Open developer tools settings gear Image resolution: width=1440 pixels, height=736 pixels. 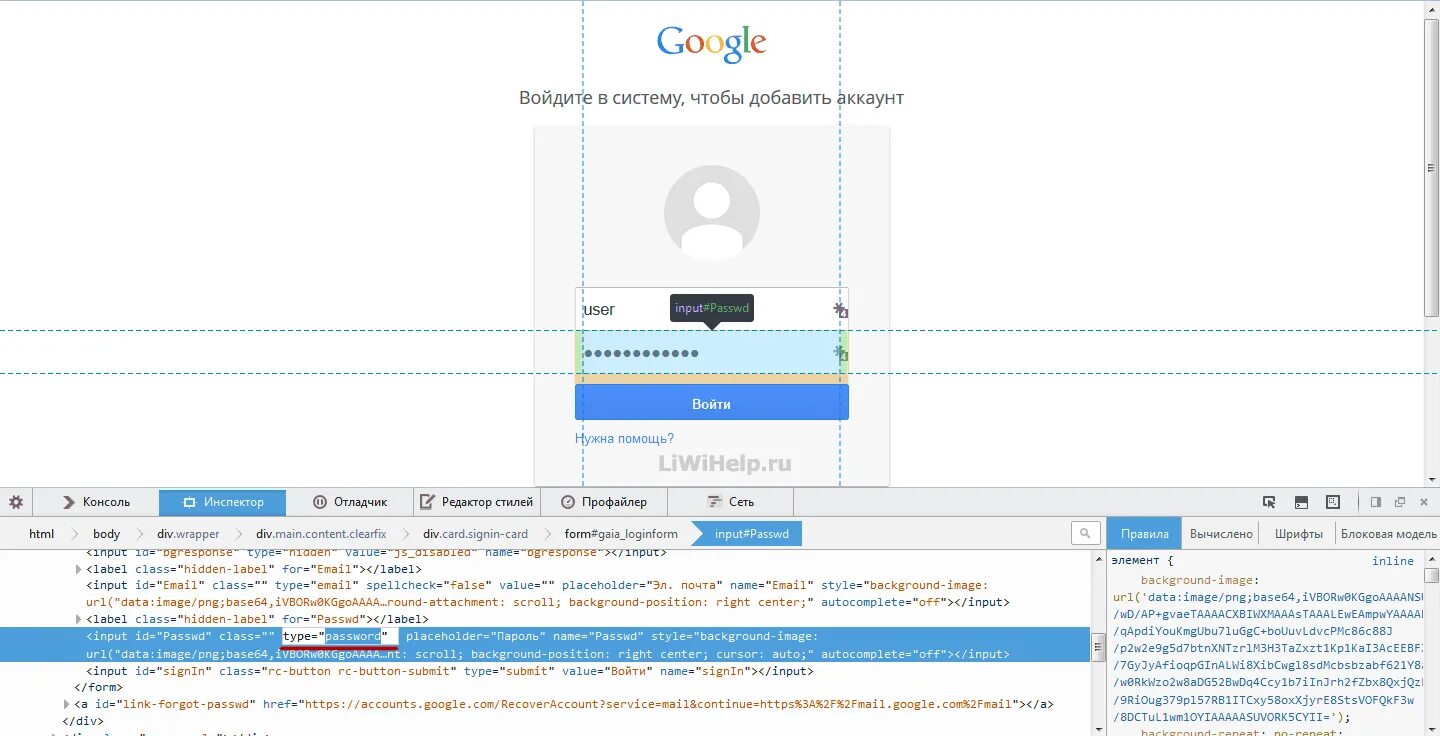coord(16,502)
